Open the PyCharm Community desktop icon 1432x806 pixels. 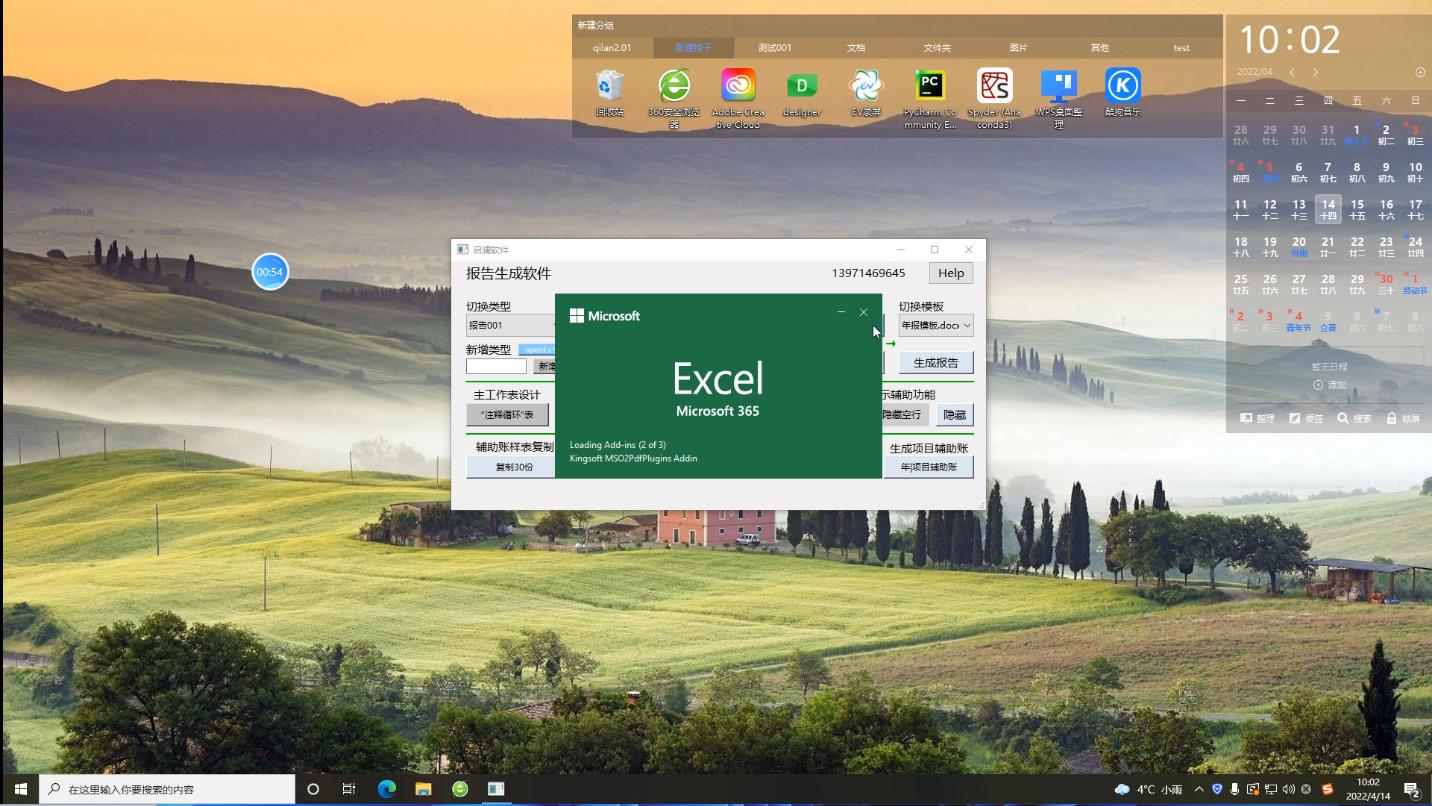[x=930, y=87]
